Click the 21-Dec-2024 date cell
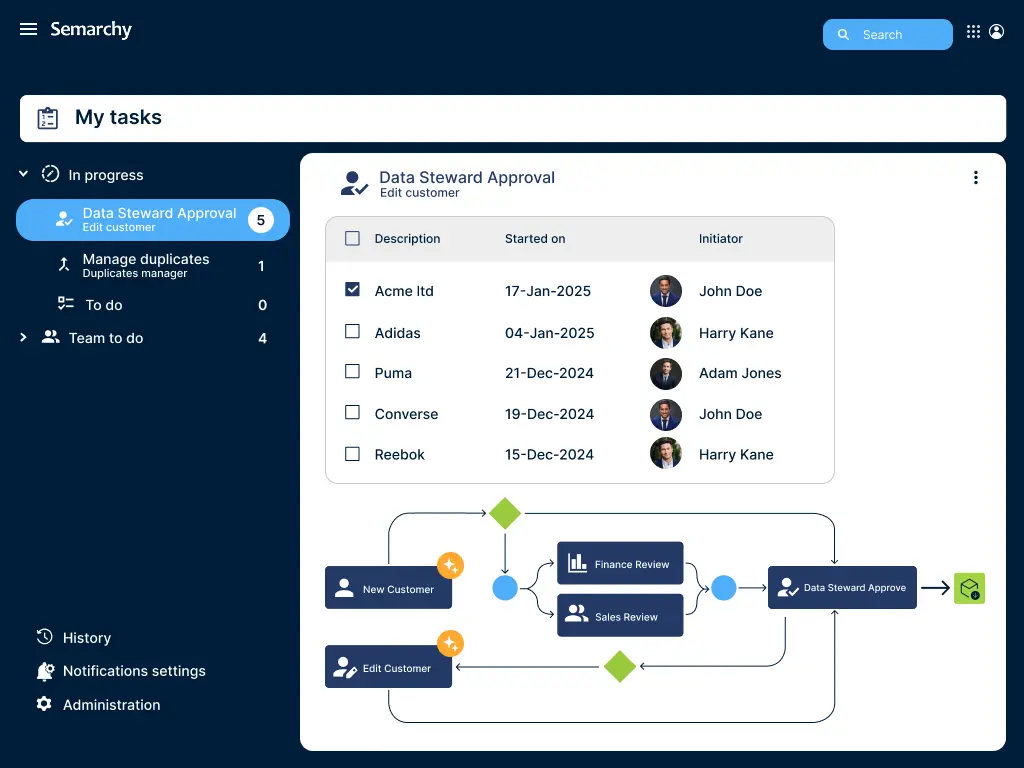1024x768 pixels. tap(549, 374)
